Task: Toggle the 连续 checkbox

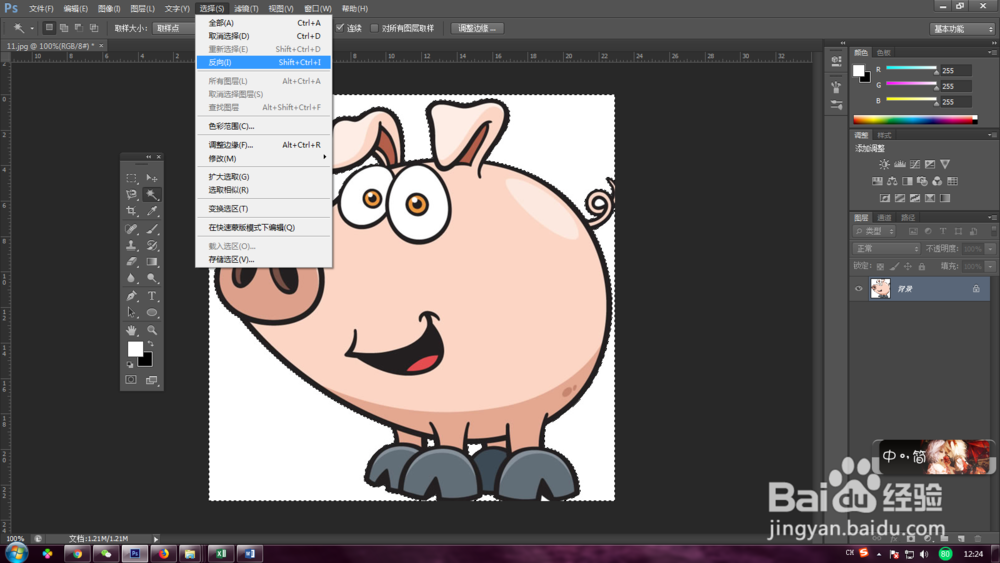Action: [x=340, y=28]
